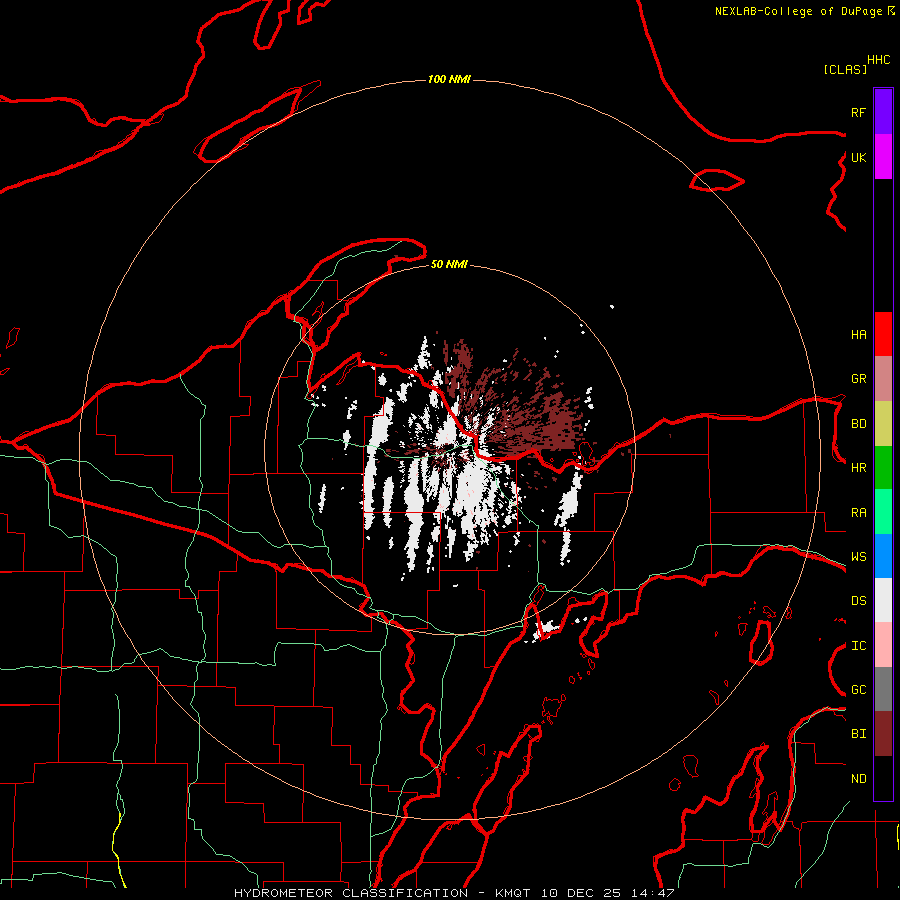This screenshot has width=900, height=900.
Task: Click the RF legend label
Action: 858,112
